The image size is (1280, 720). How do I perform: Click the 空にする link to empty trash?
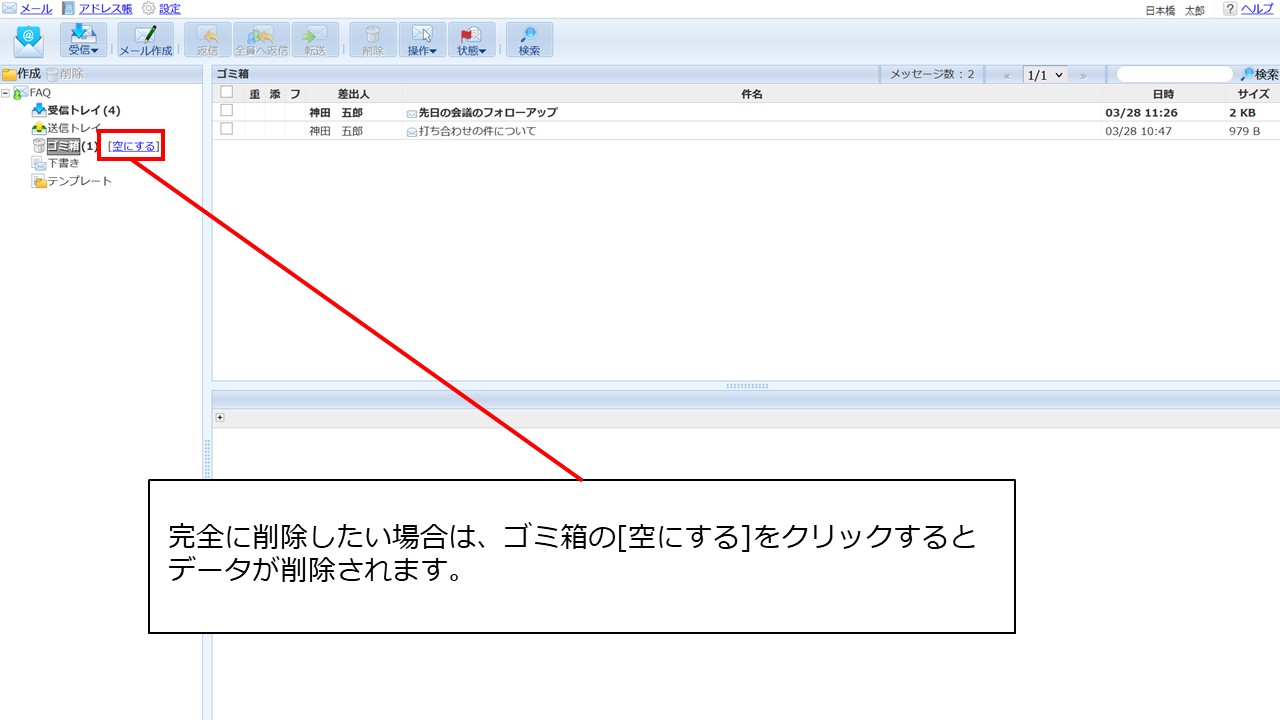point(131,145)
